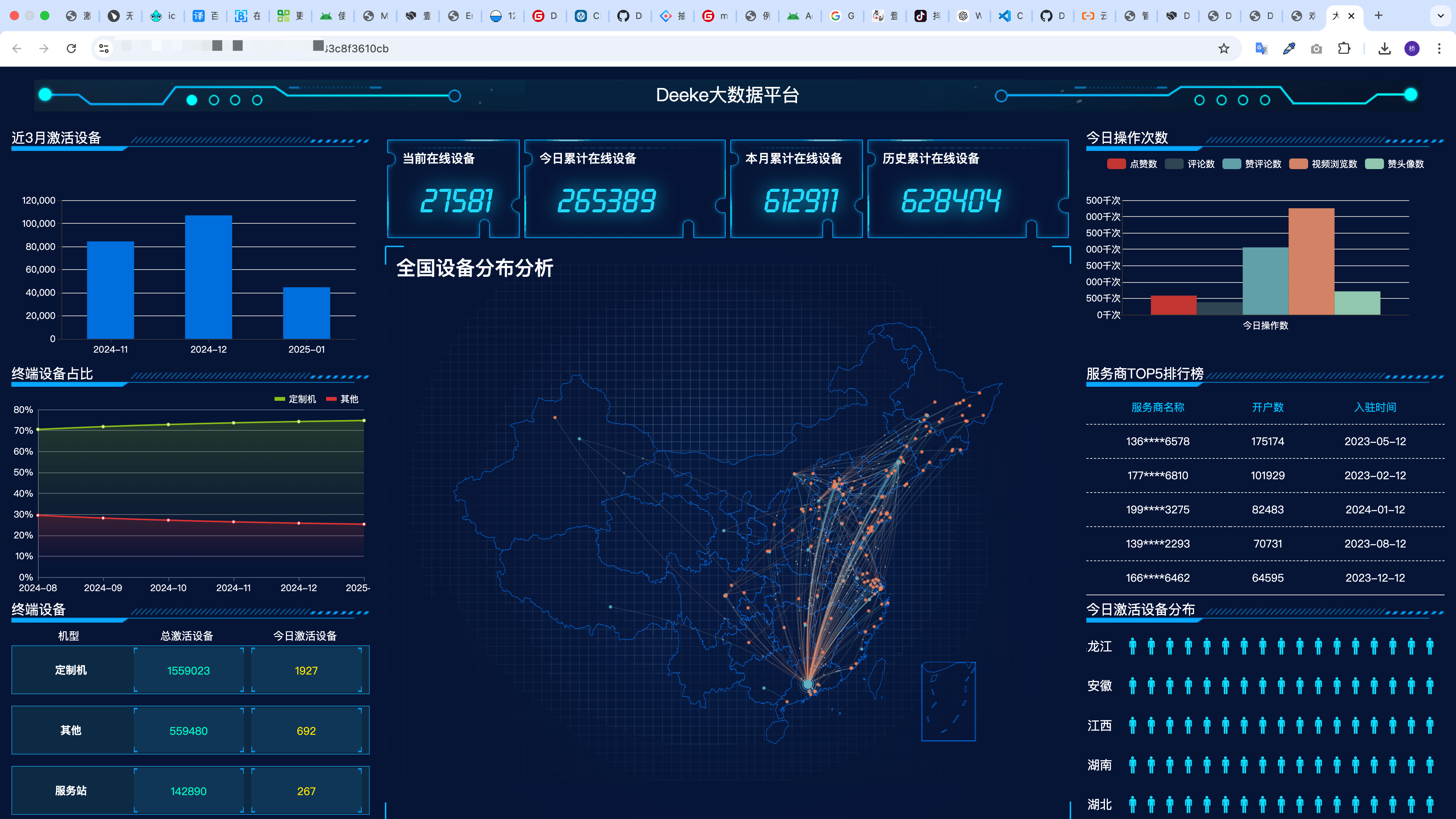Click the site information icon in the address bar
The height and width of the screenshot is (819, 1456).
[x=103, y=49]
